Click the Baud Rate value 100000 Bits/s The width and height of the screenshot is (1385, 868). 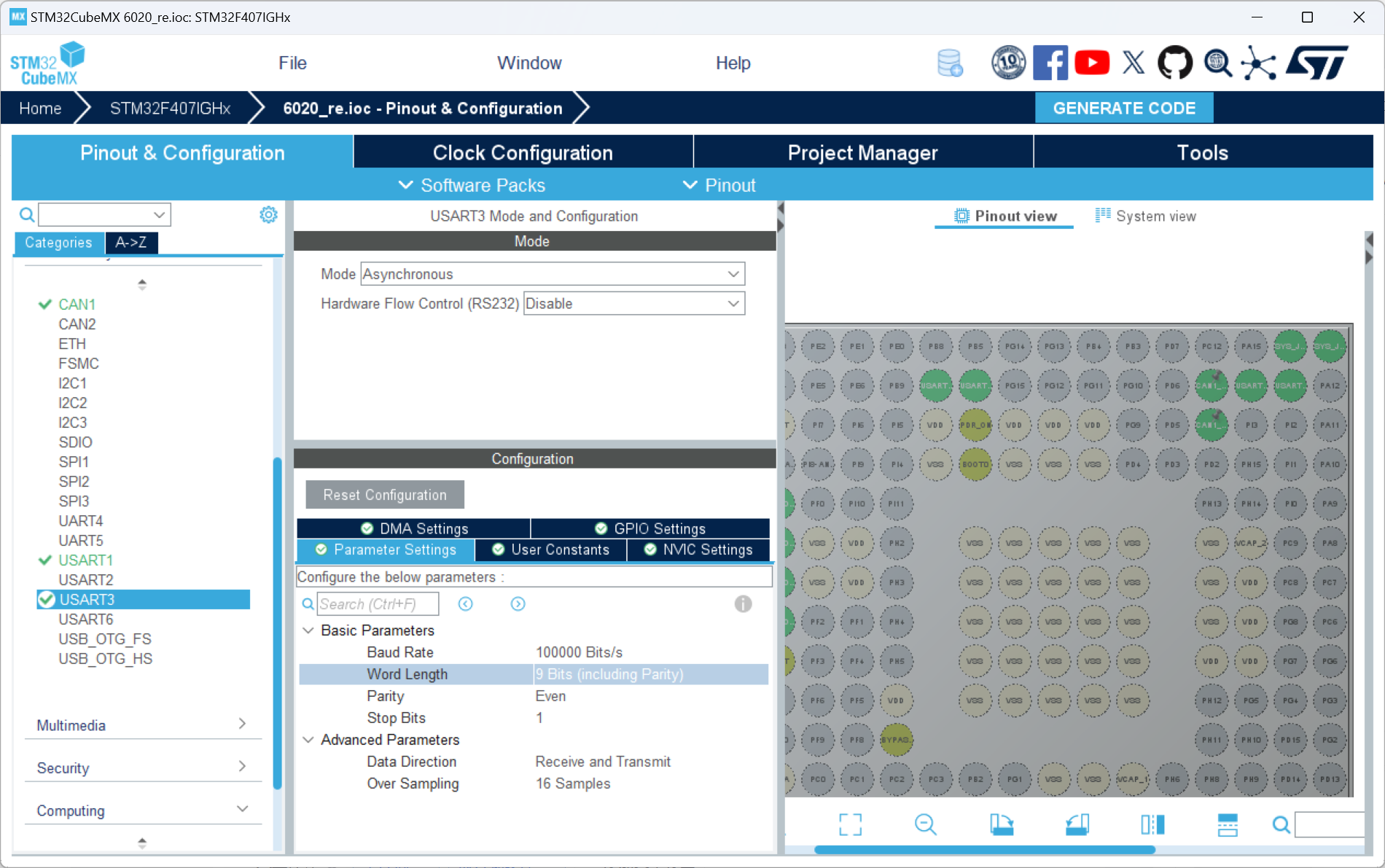(580, 652)
